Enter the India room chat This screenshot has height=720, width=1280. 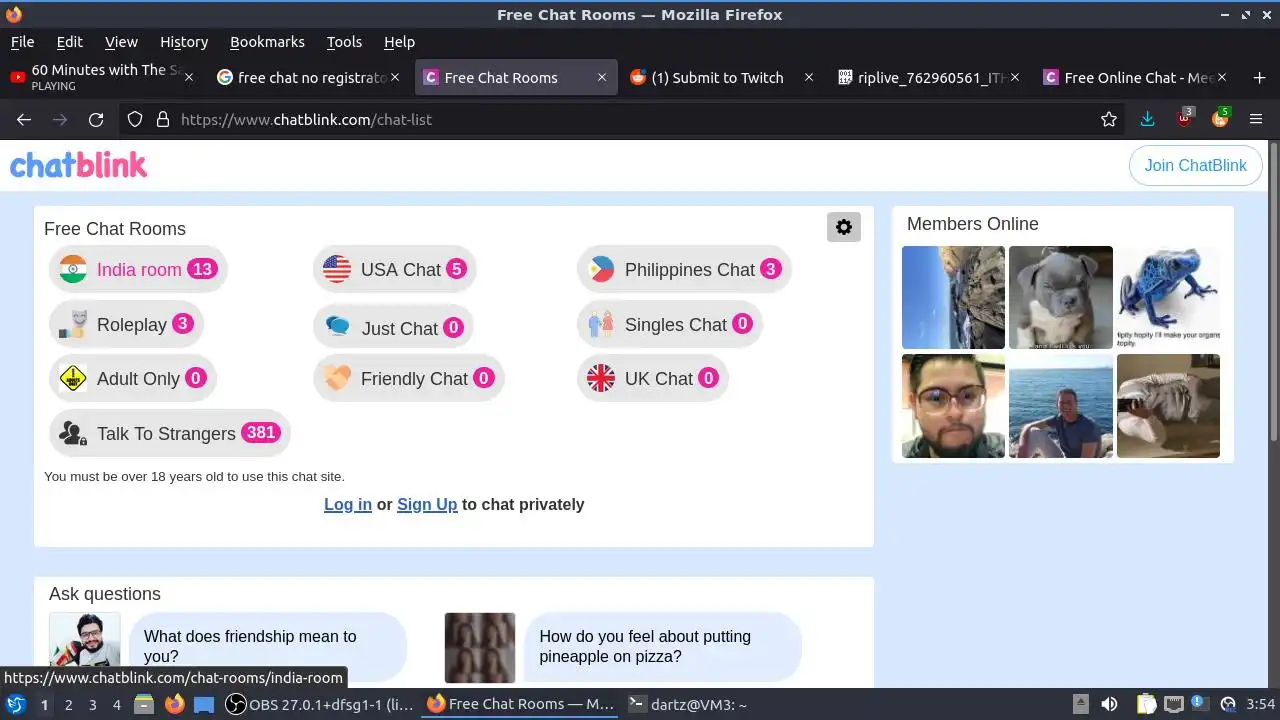(x=138, y=269)
